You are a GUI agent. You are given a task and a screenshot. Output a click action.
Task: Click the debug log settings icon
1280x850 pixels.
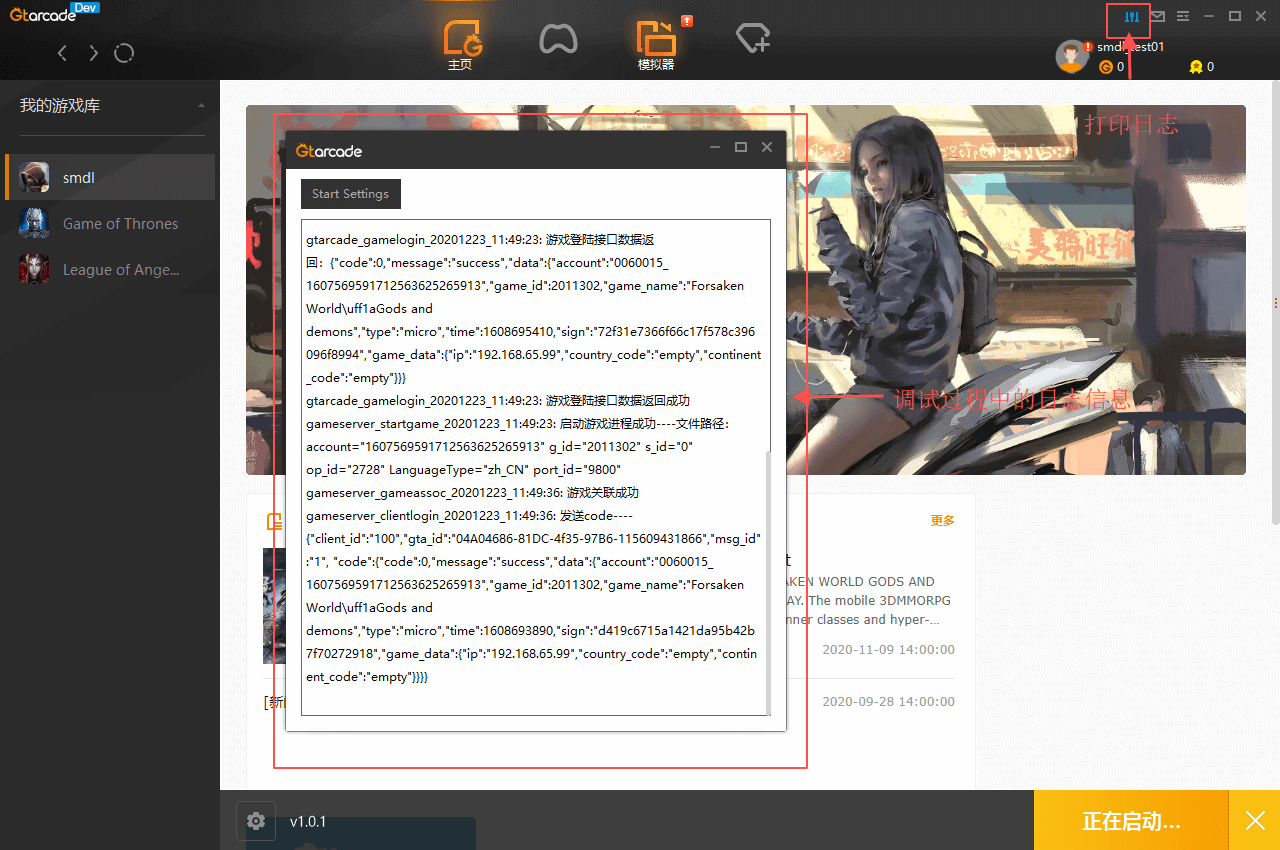1132,17
